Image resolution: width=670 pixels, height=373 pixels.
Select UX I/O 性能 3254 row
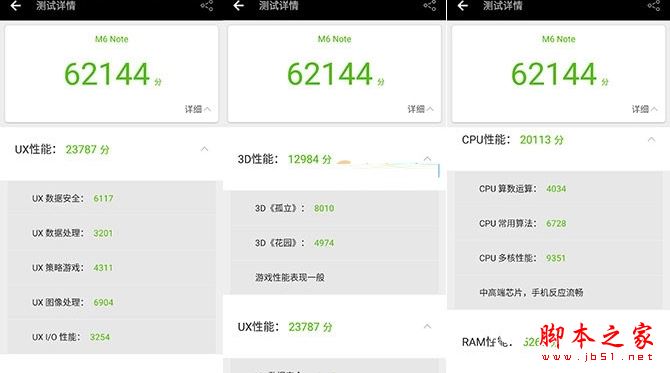tap(112, 337)
